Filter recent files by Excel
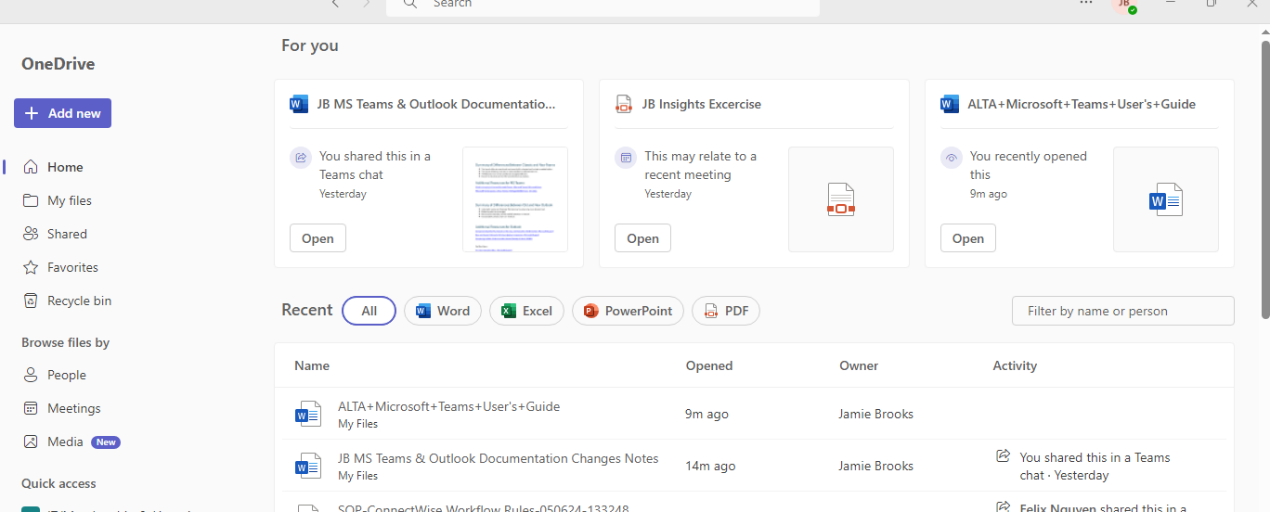The height and width of the screenshot is (512, 1270). tap(527, 311)
